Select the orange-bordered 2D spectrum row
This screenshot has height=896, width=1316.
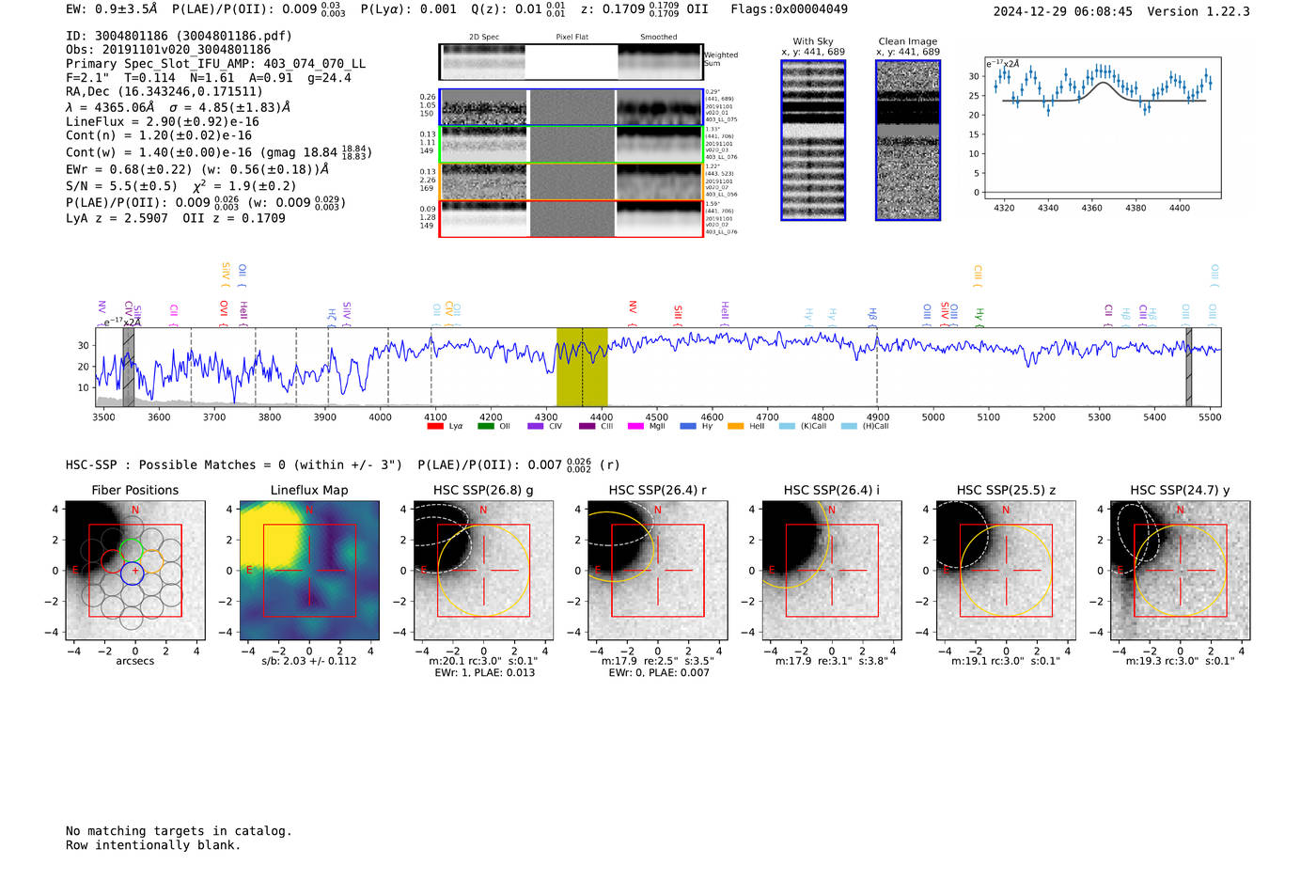[x=571, y=181]
